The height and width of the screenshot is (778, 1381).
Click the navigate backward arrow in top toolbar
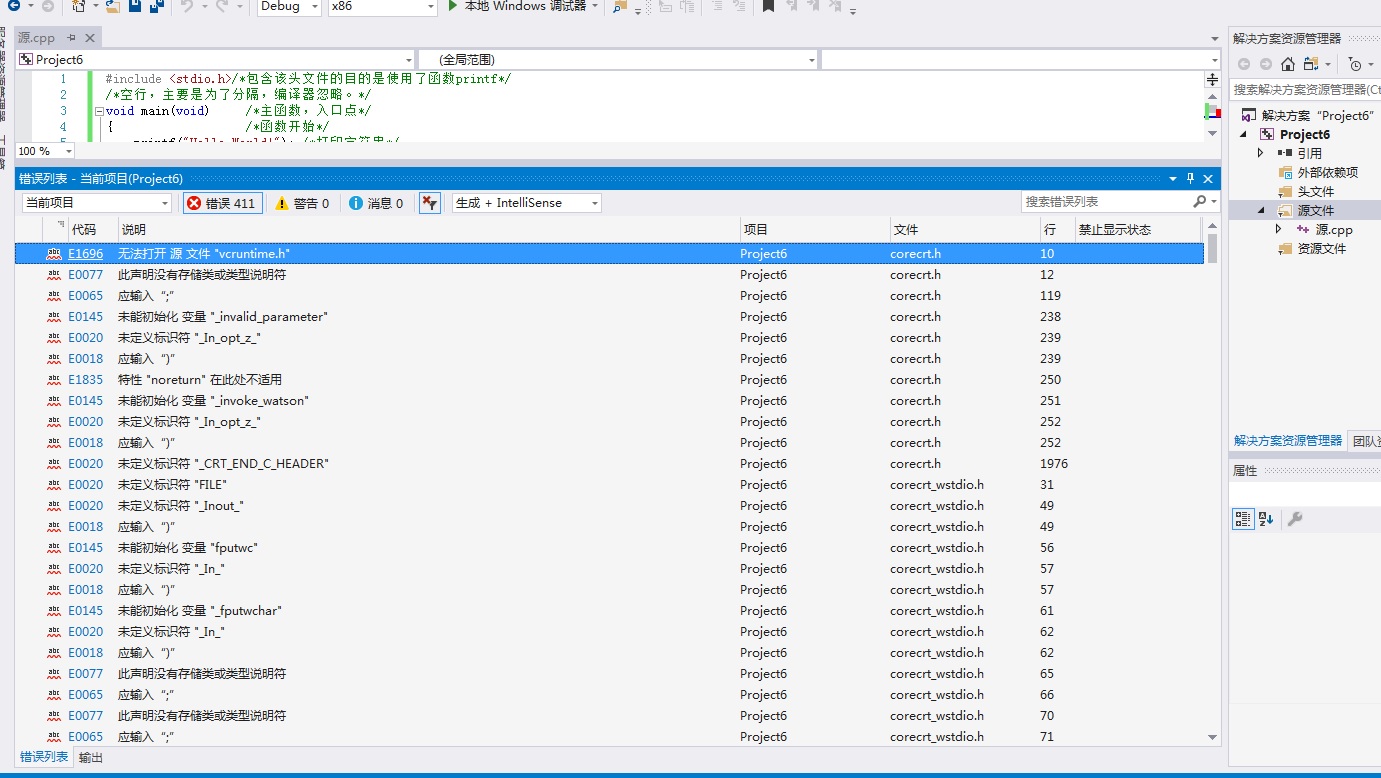[x=14, y=6]
